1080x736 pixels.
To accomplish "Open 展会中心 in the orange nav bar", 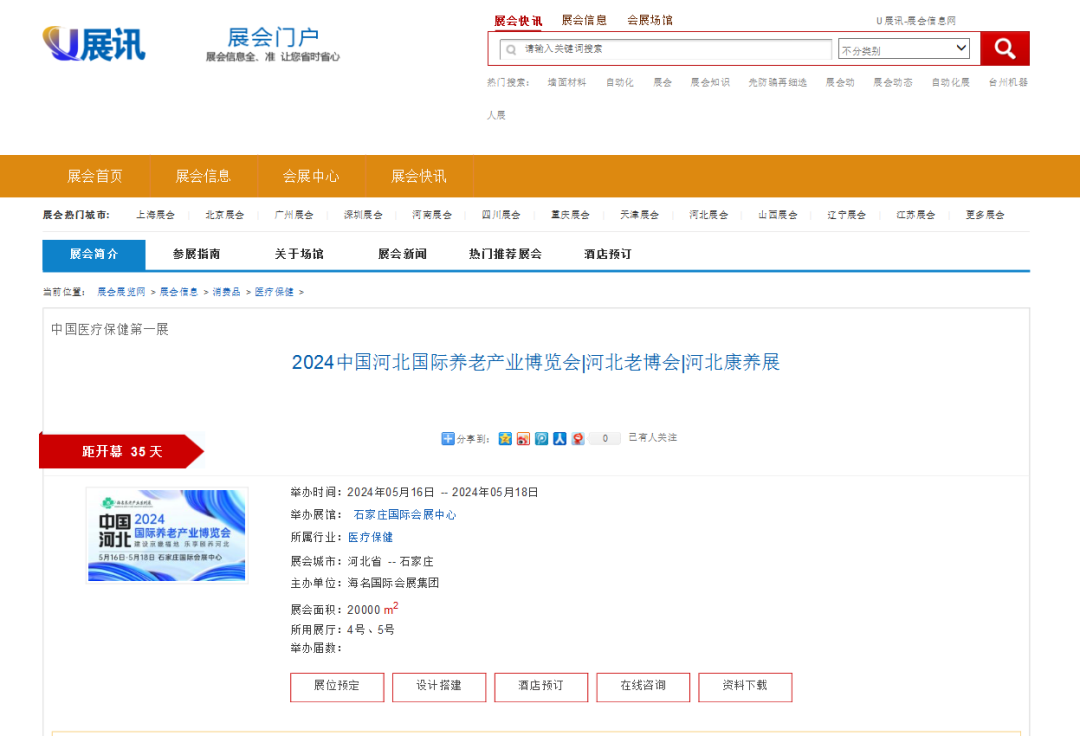I will click(311, 176).
